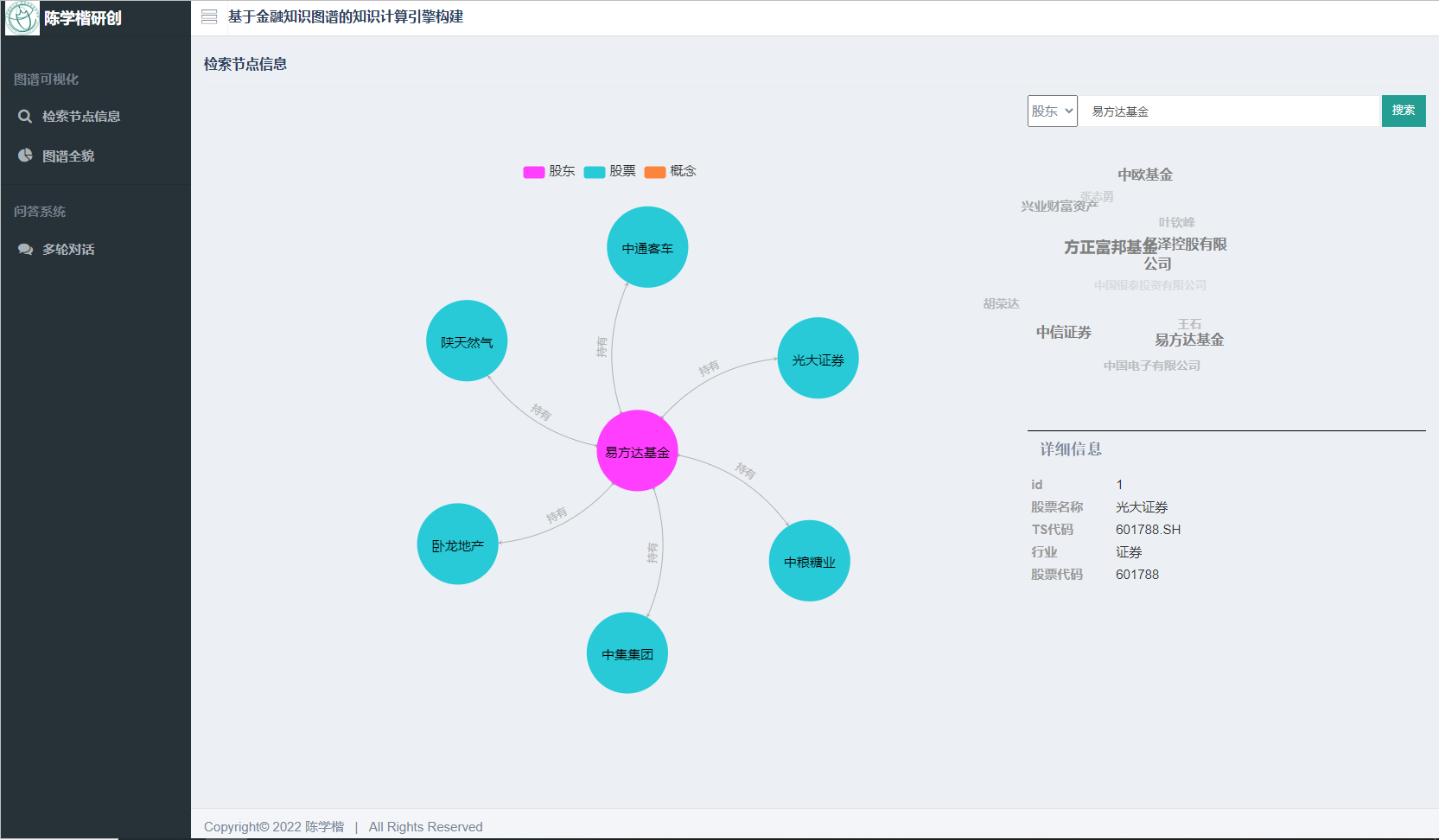1439x840 pixels.
Task: Click 中信证券 in the word cloud
Action: click(1064, 332)
